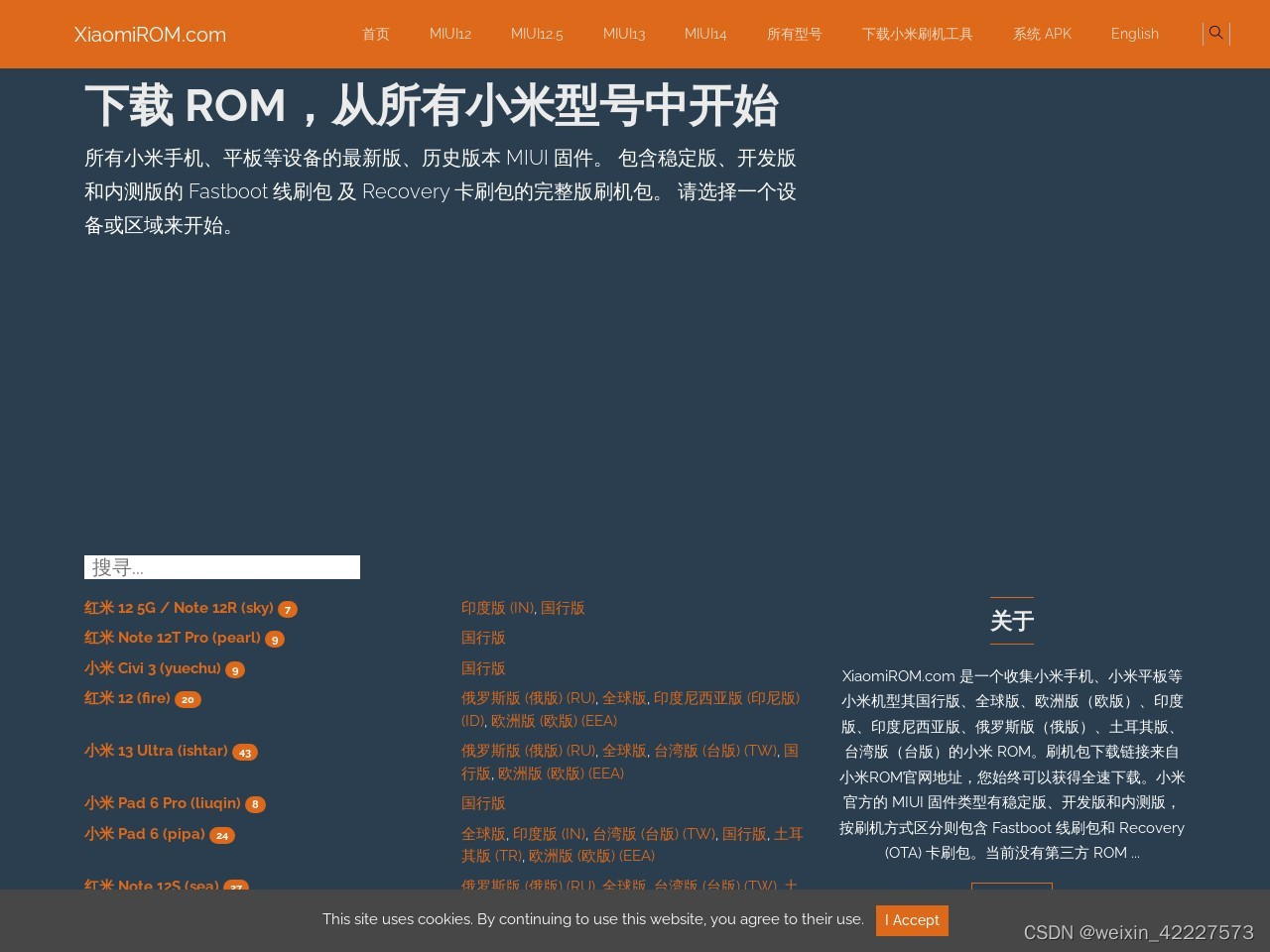Click the 8 badge beside 小米 Pad 6 Pro

pyautogui.click(x=255, y=805)
